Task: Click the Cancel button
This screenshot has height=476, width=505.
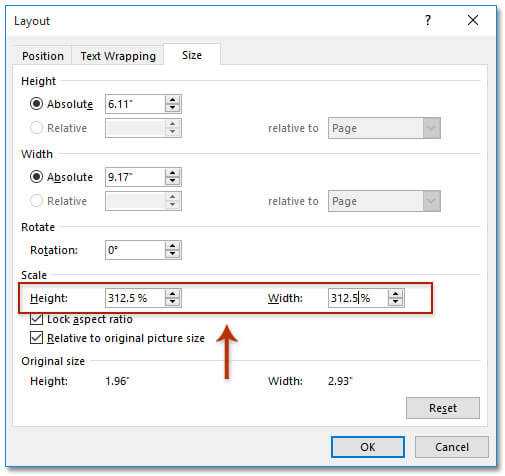Action: tap(452, 447)
